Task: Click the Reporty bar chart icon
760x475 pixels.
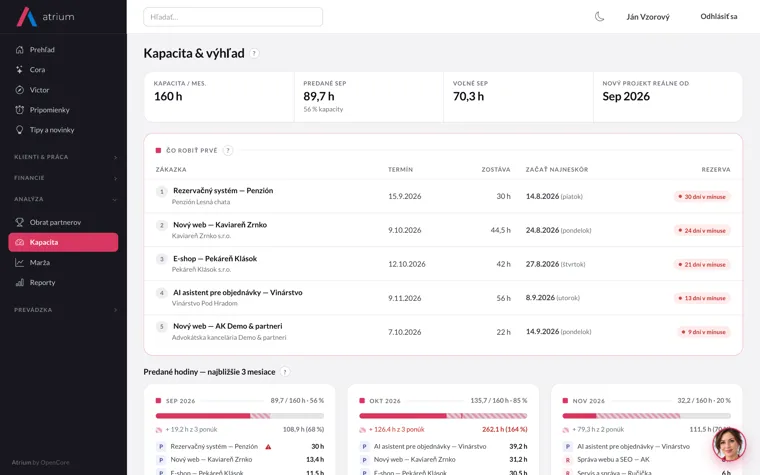Action: [19, 283]
